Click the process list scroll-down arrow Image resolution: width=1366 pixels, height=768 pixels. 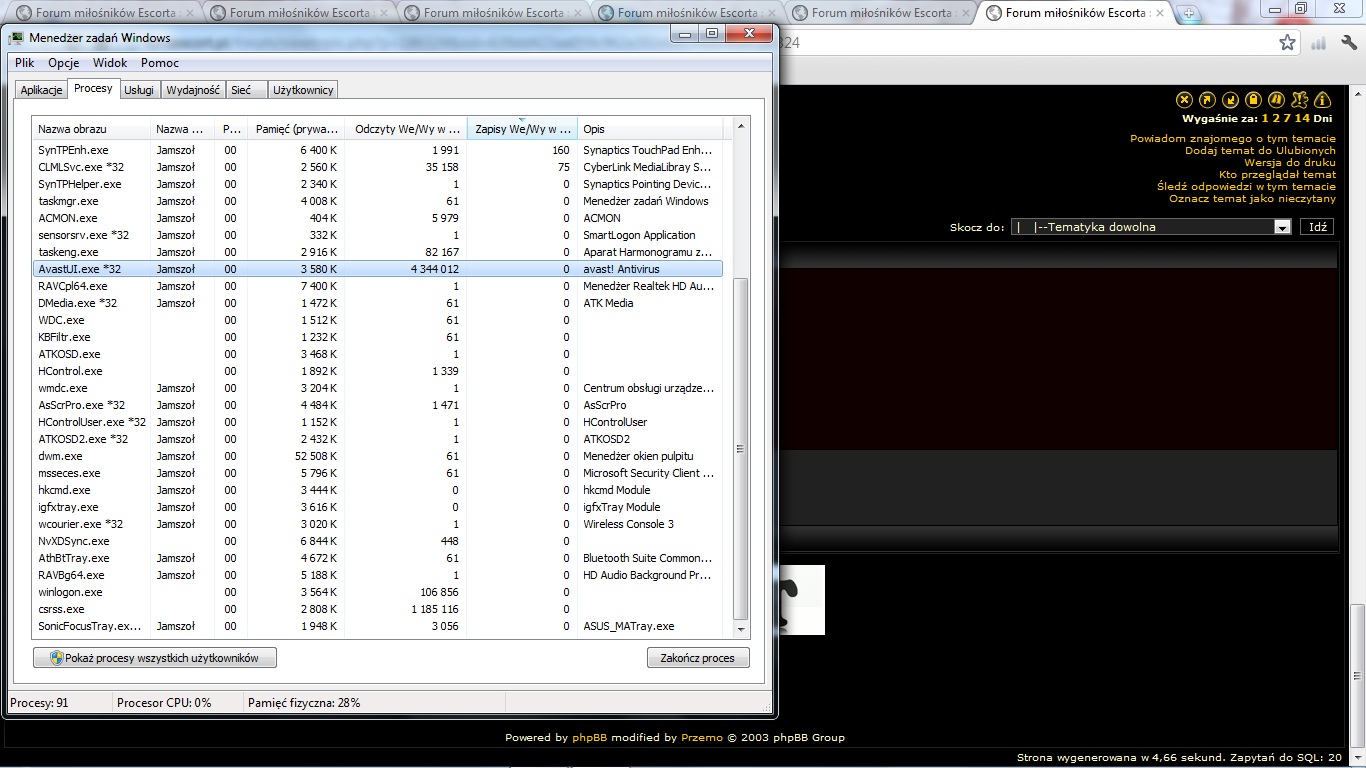coord(740,629)
